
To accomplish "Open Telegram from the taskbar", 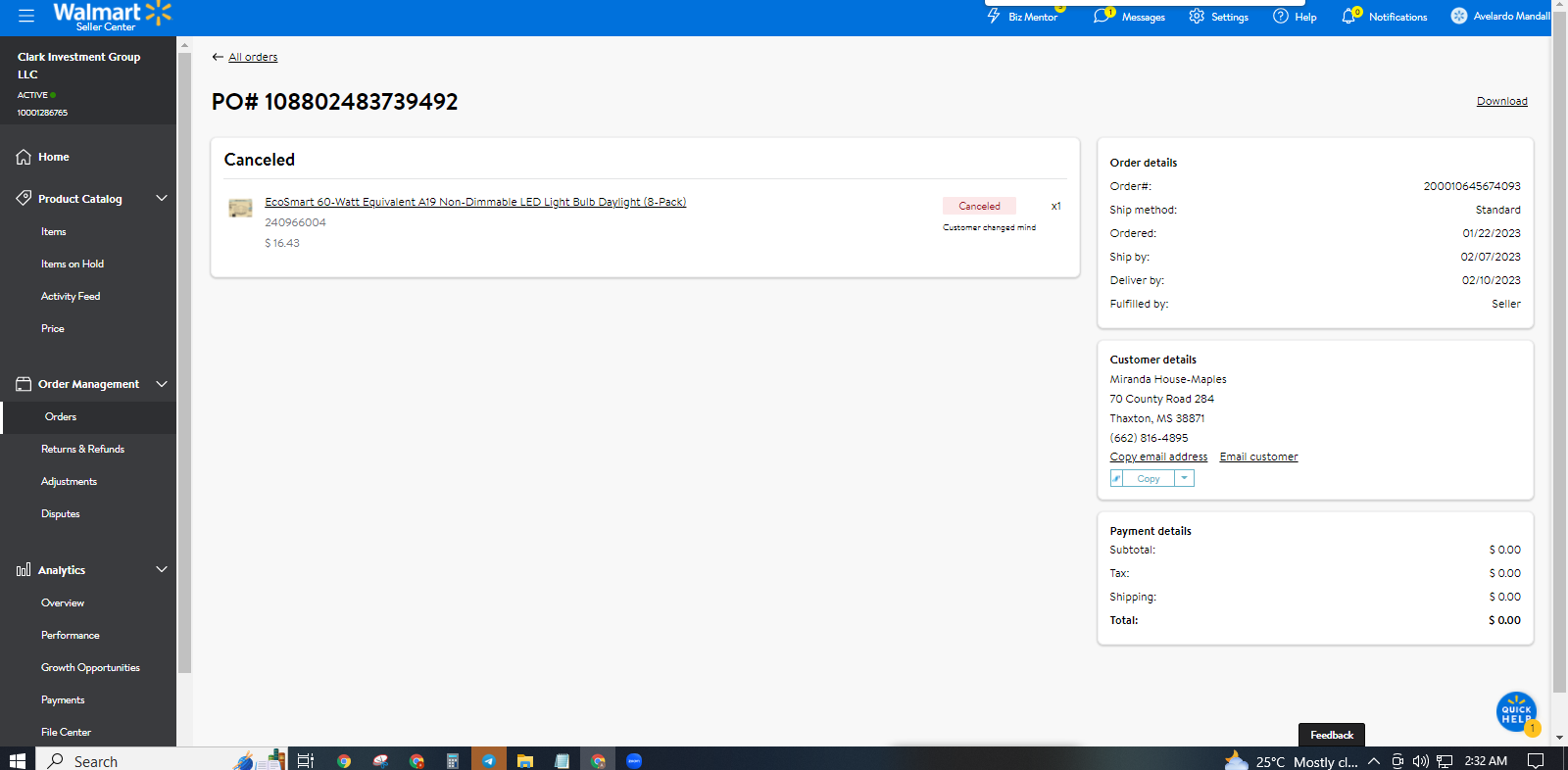I will pyautogui.click(x=488, y=760).
